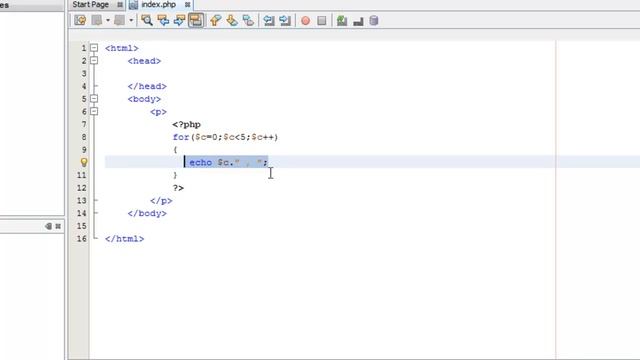This screenshot has width=640, height=360.
Task: Click the Find Selection magnifier icon
Action: pos(147,20)
